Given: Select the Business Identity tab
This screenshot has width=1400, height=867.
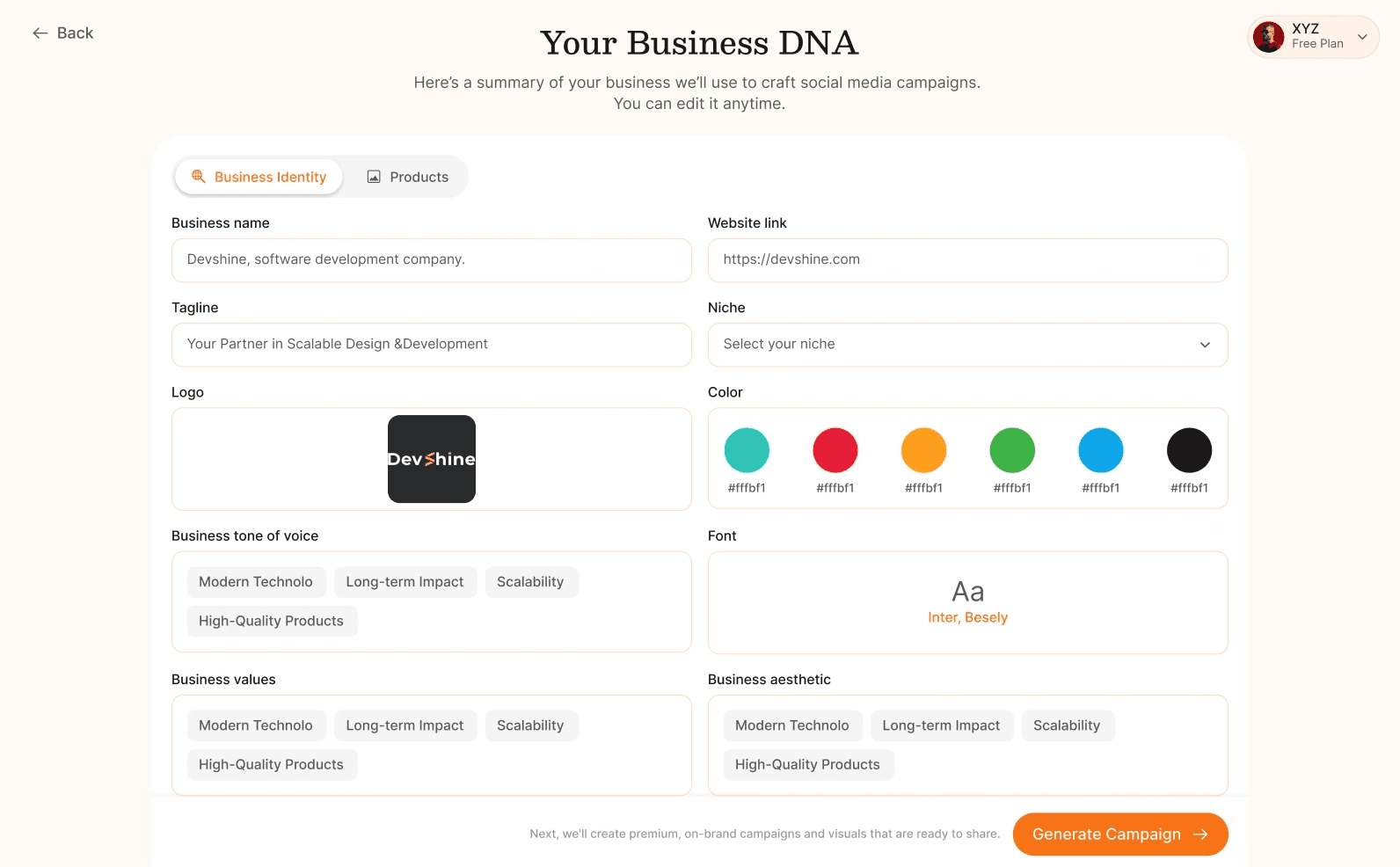Looking at the screenshot, I should (259, 177).
